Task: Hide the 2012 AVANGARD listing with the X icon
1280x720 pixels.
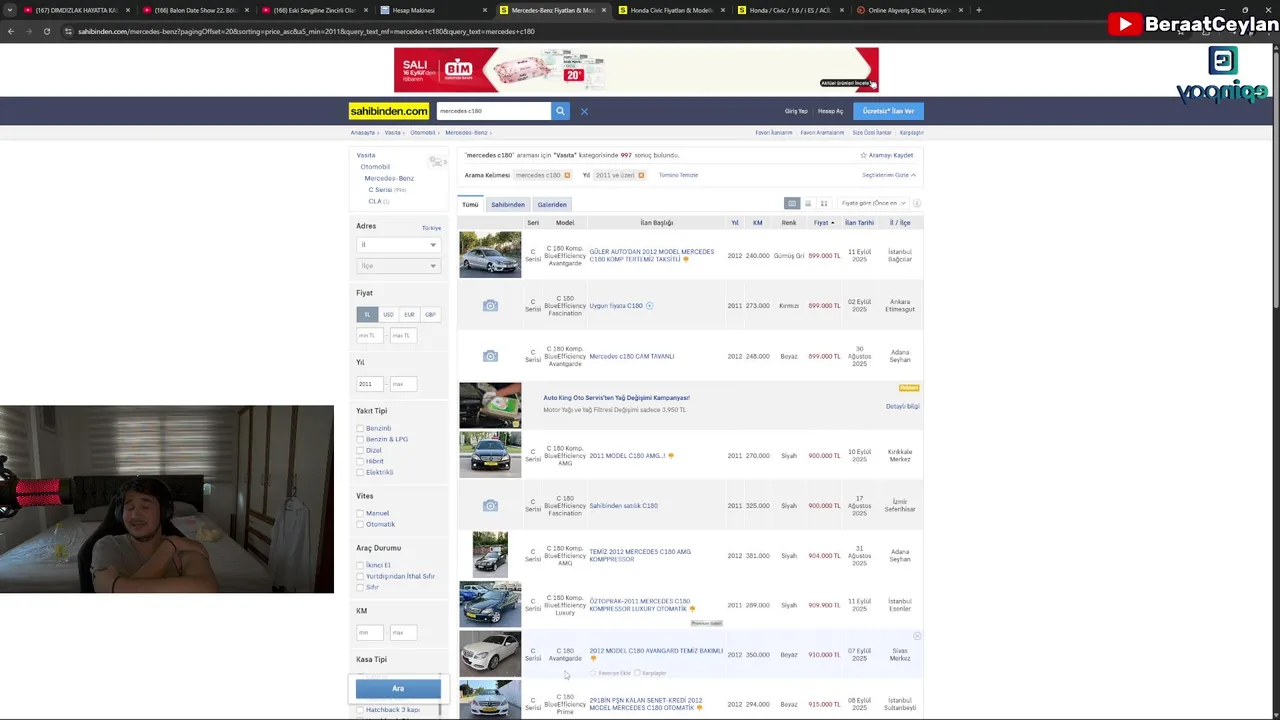Action: (917, 636)
